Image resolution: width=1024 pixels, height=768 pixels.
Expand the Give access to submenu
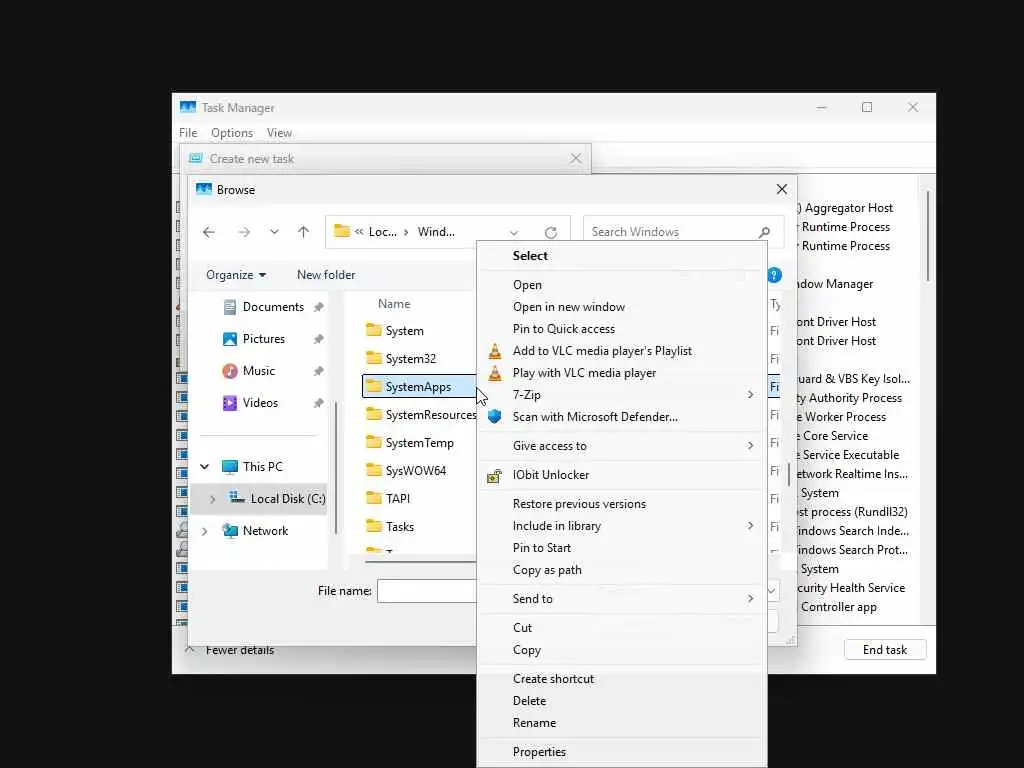pos(622,446)
